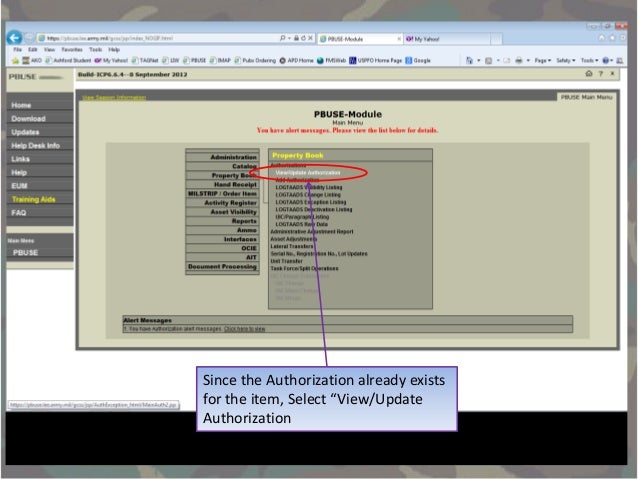
Task: Select Administrative Adjustment Report link
Action: point(312,232)
